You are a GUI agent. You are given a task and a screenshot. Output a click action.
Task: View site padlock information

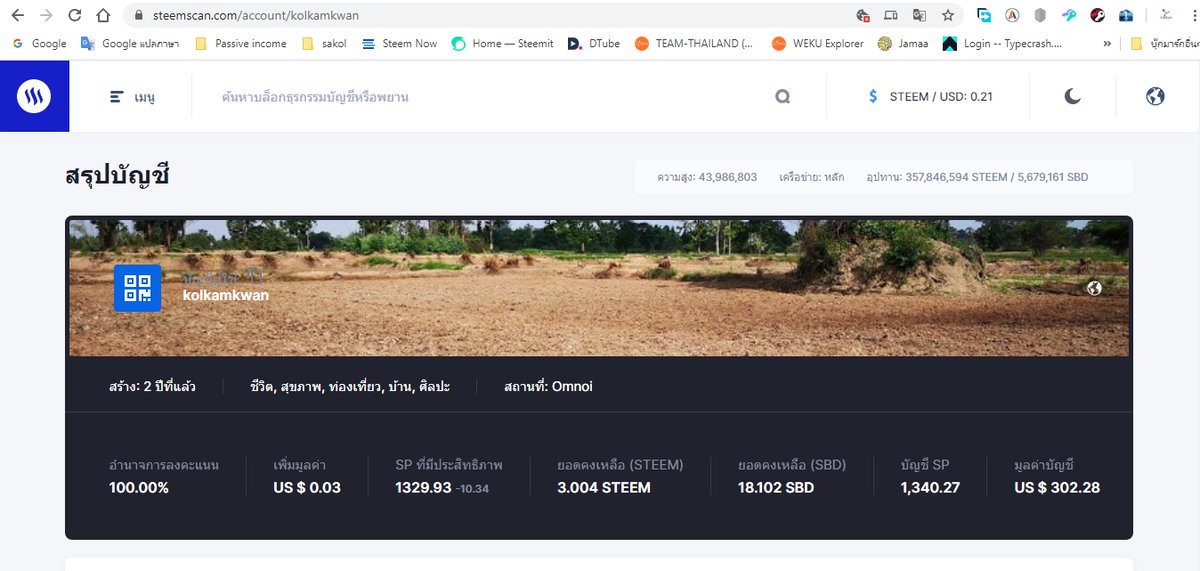(137, 16)
